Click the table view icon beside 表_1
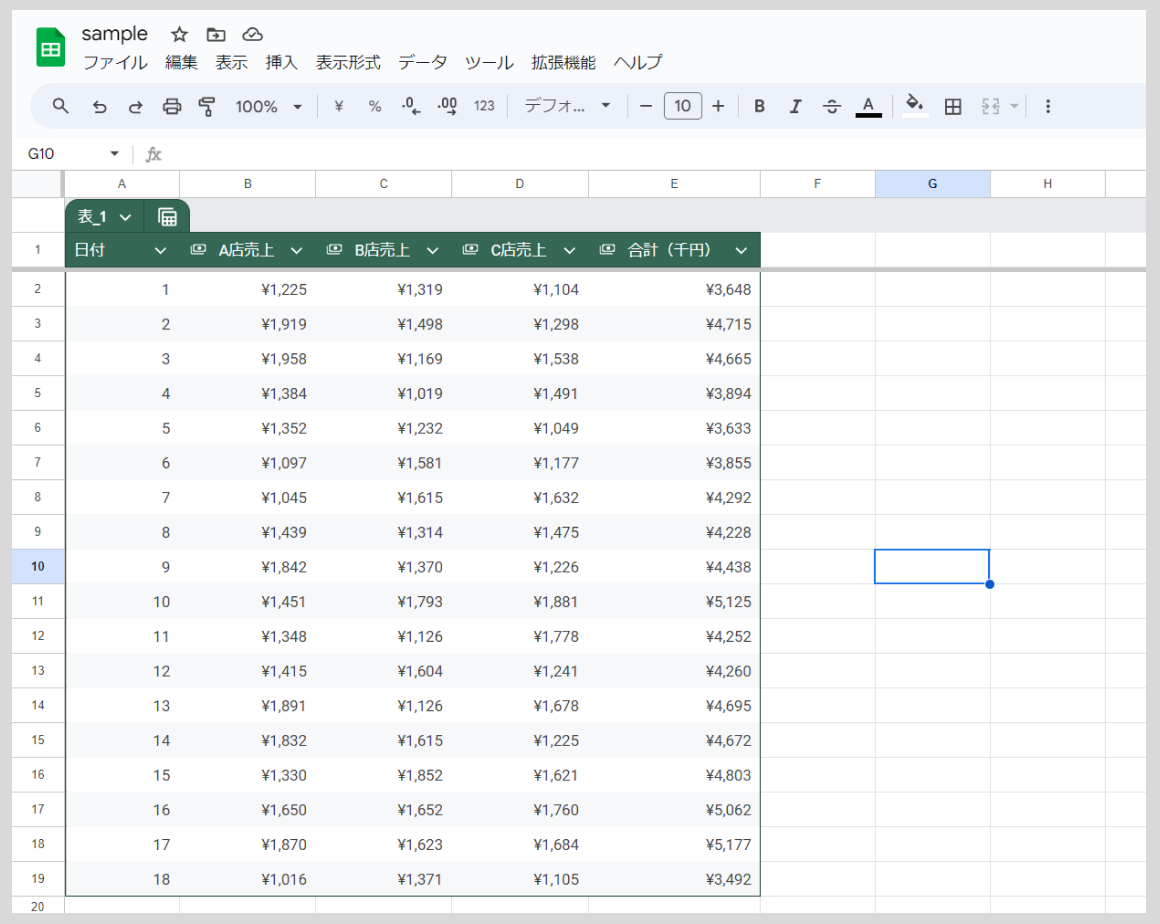1160x924 pixels. (x=167, y=217)
